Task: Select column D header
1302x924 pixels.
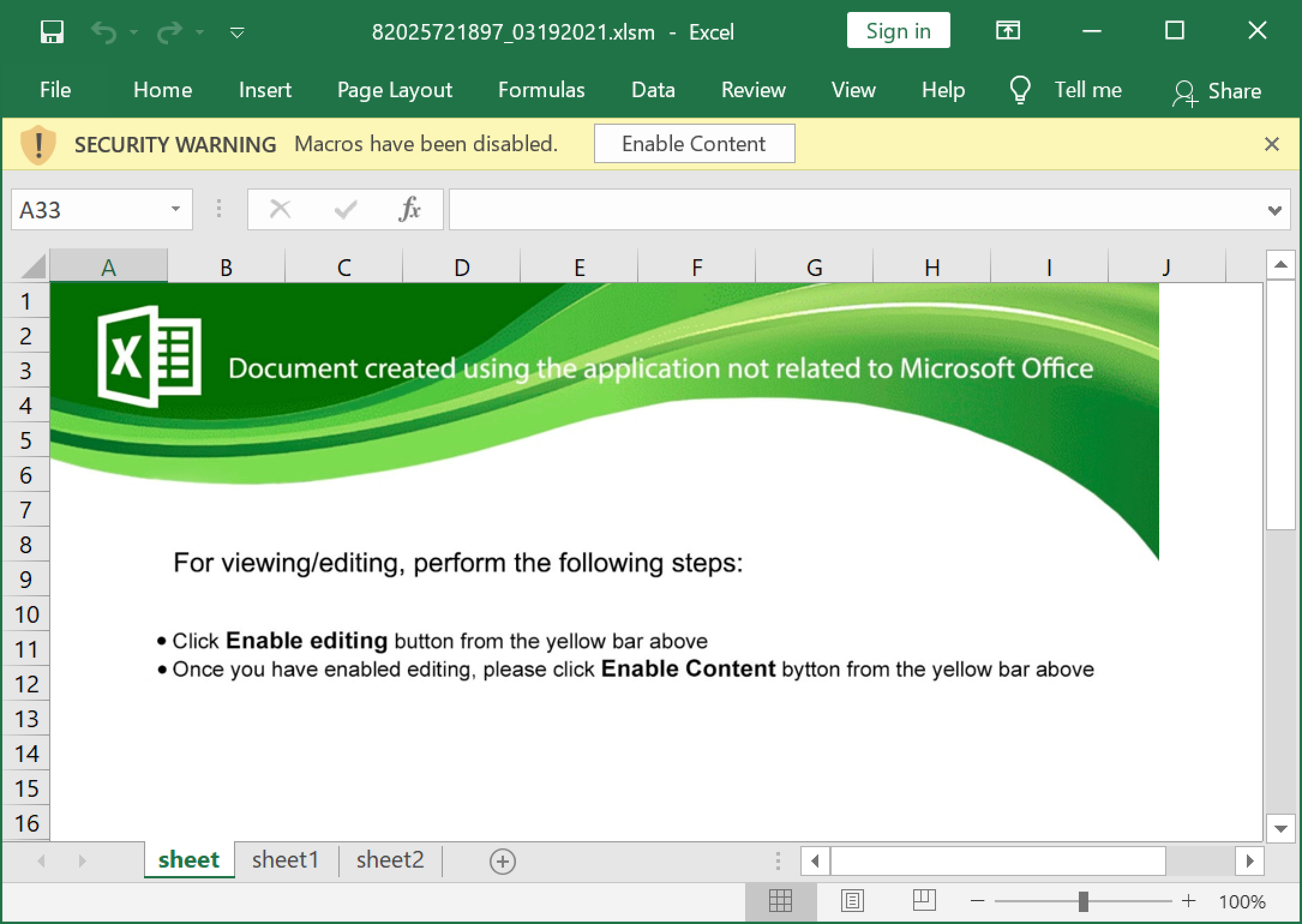Action: [x=461, y=266]
